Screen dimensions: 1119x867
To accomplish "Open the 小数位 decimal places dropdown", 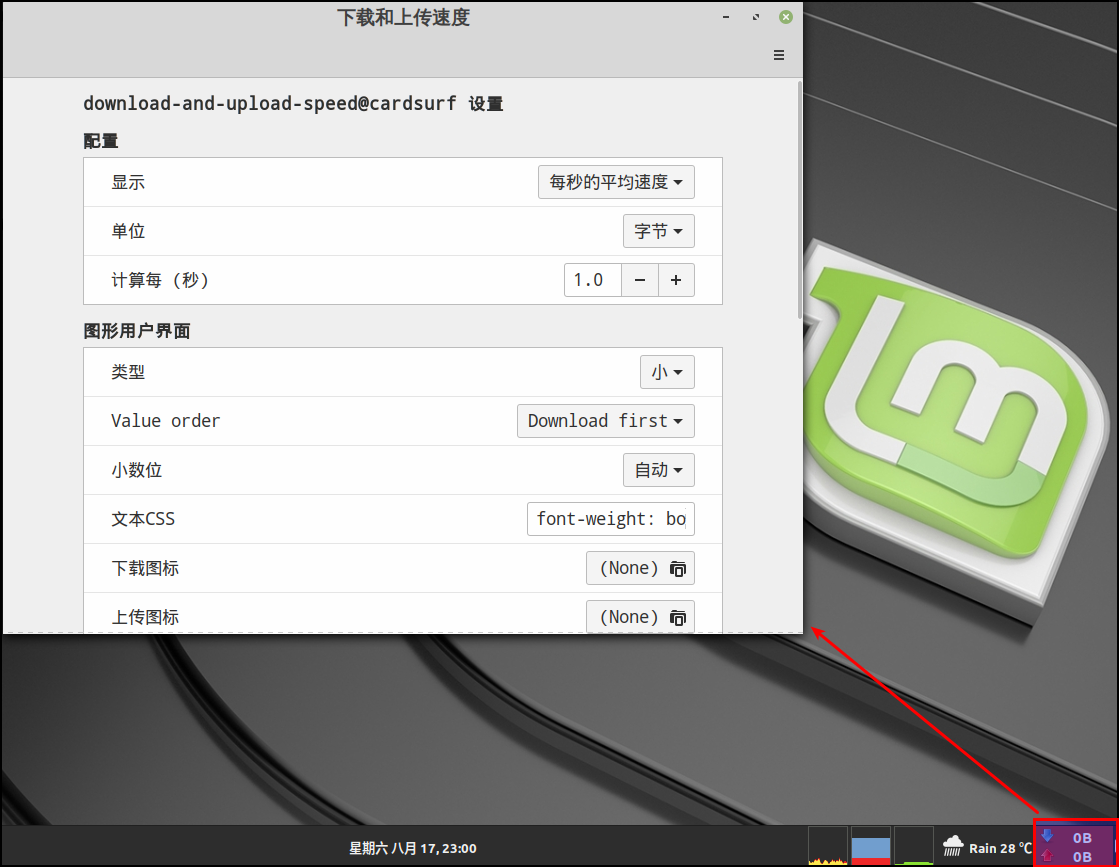I will click(x=658, y=470).
